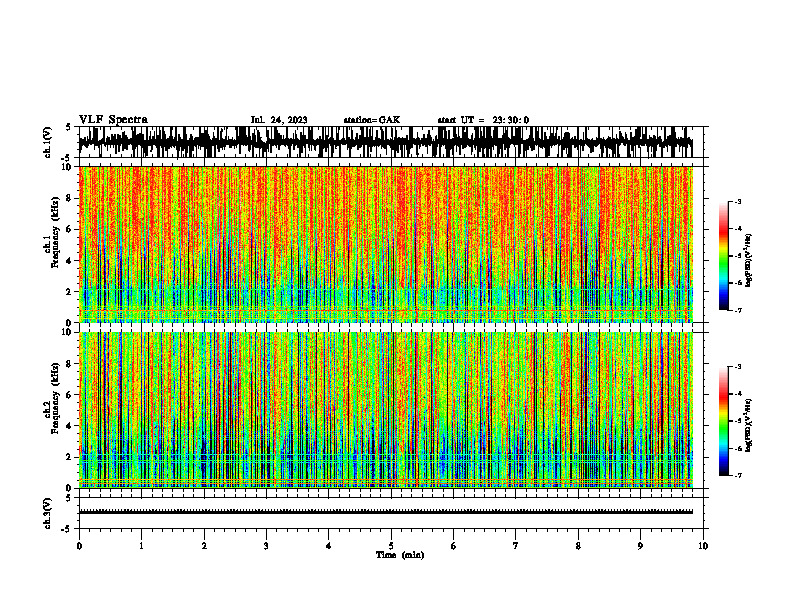Screen dimensions: 792x612
Task: Click the time axis tick label "5"
Action: 391,546
